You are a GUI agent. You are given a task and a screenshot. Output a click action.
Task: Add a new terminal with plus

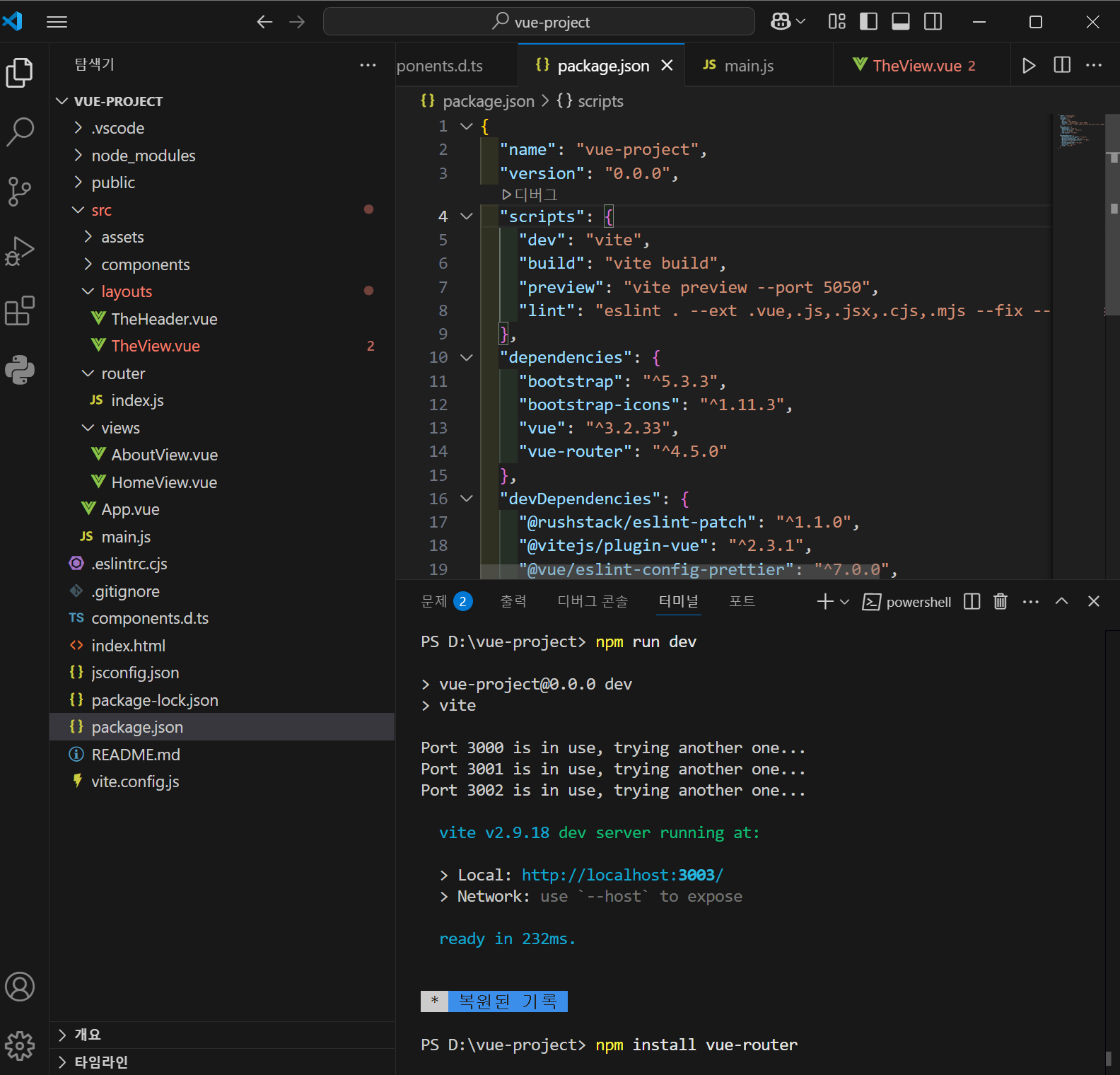point(825,602)
